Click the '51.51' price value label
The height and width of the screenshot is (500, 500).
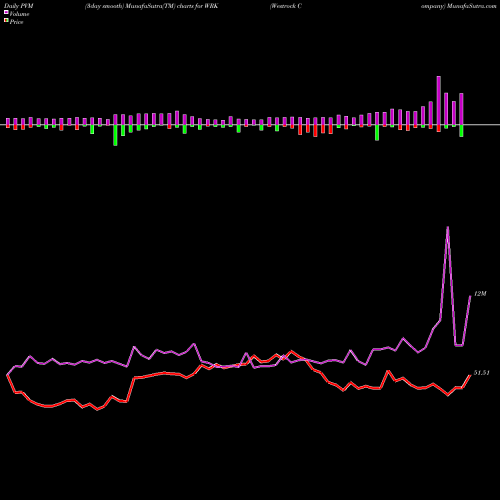point(482,373)
